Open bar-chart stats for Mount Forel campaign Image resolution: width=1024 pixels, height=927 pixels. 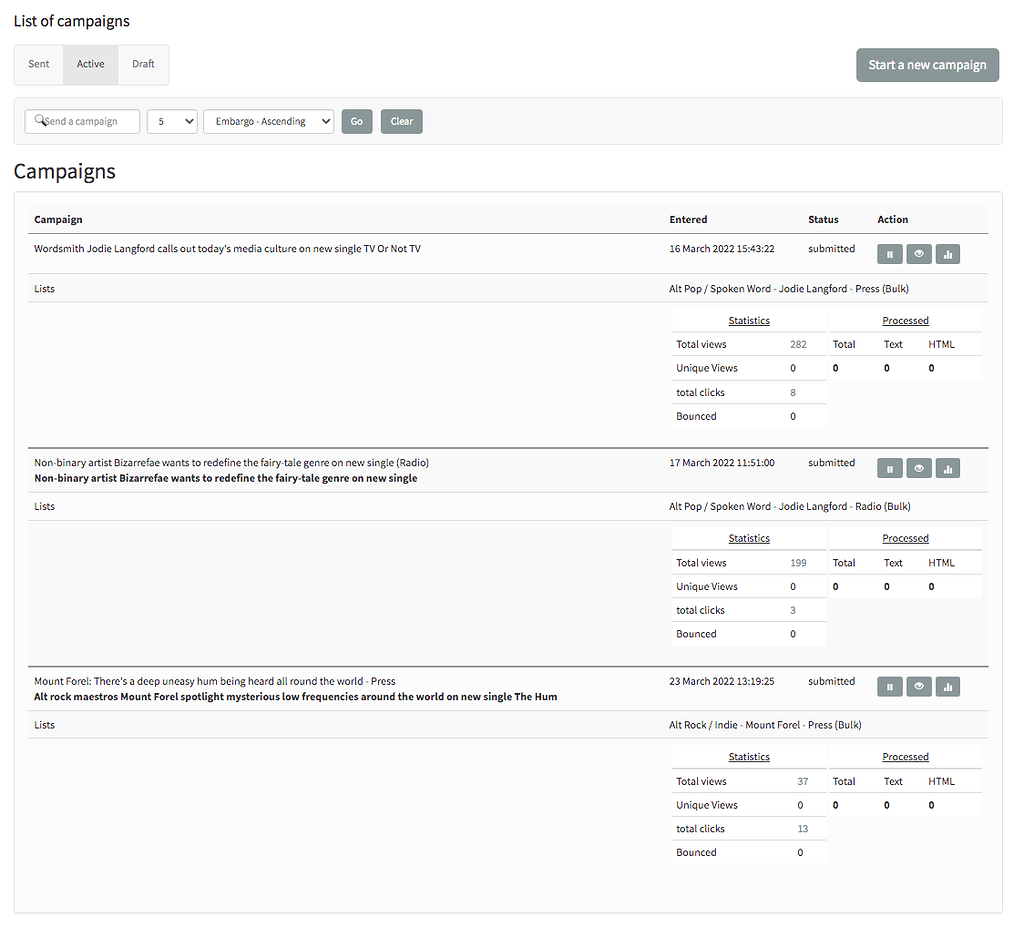click(x=947, y=686)
